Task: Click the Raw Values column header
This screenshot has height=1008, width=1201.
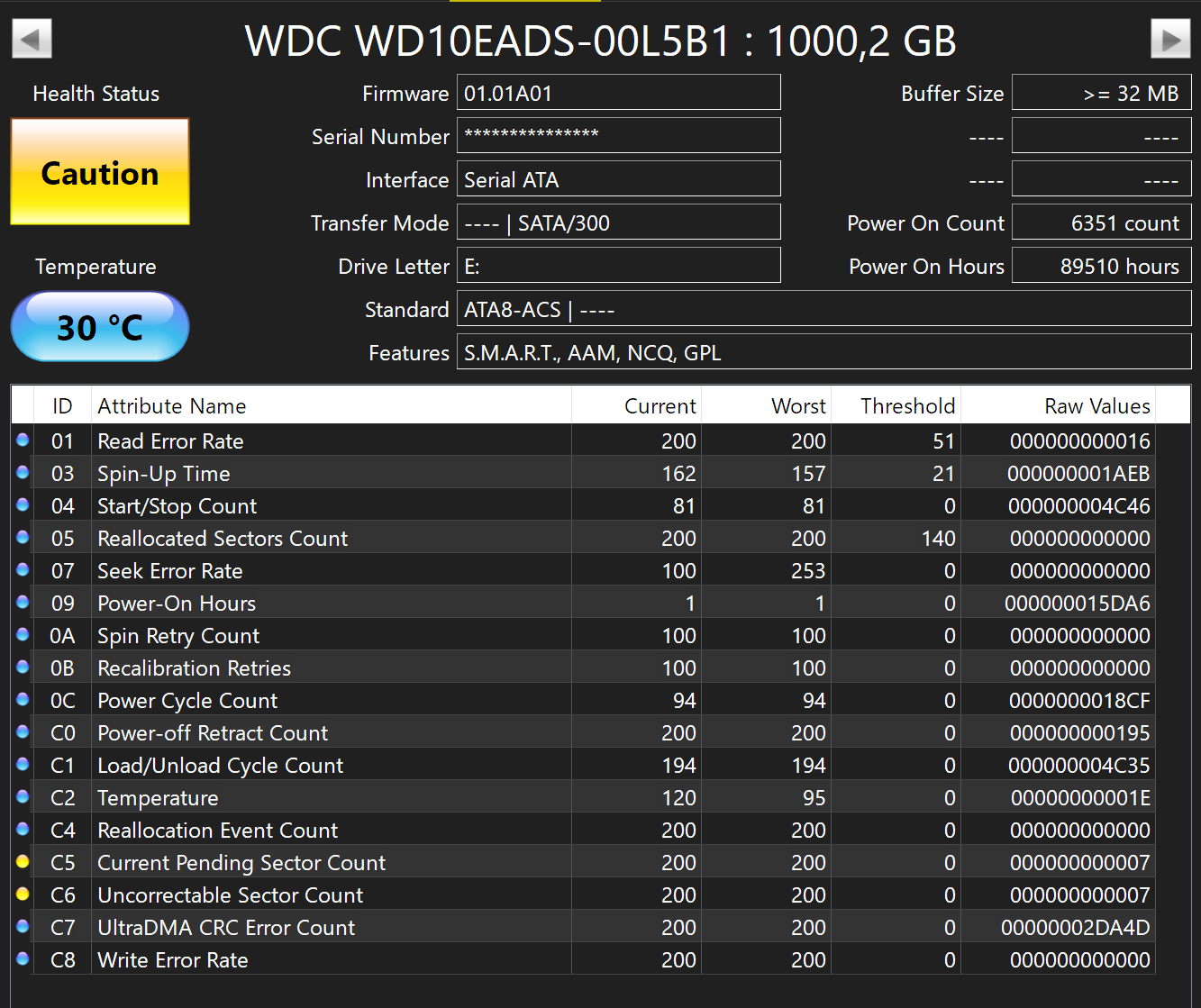Action: [x=1059, y=405]
